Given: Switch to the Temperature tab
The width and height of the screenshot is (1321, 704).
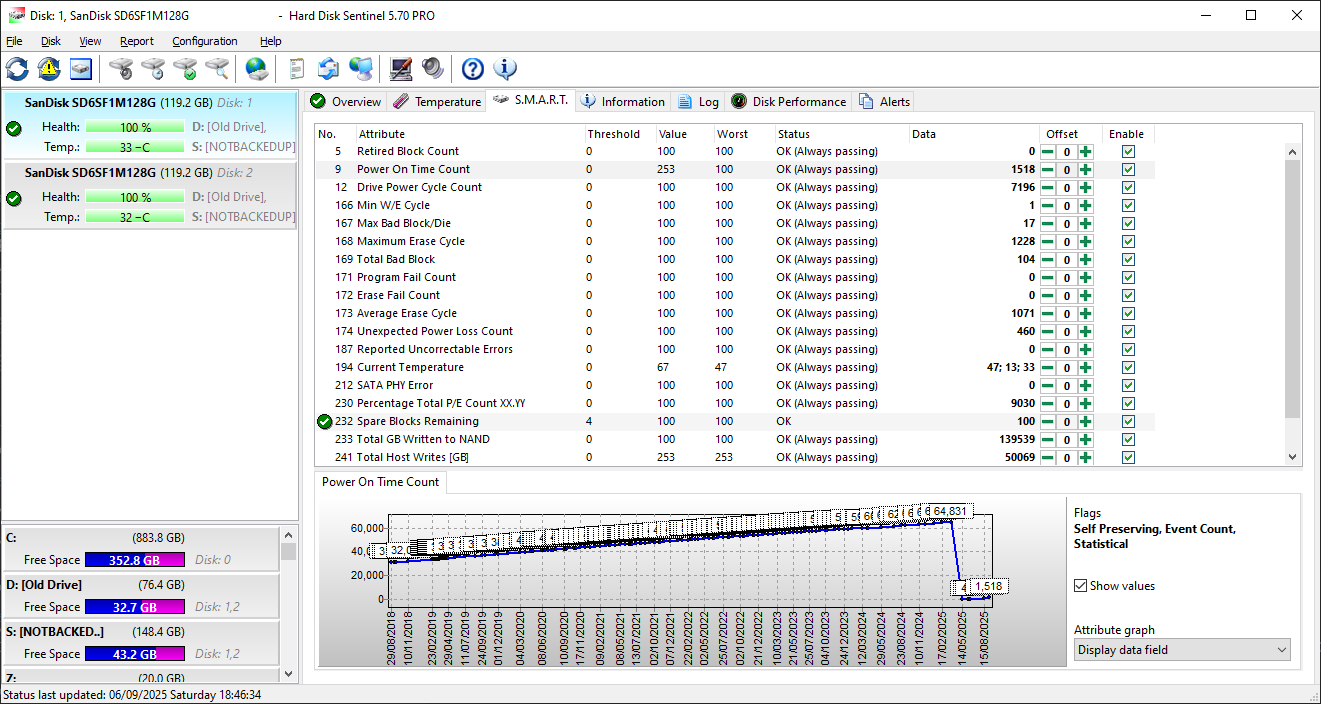Looking at the screenshot, I should 437,102.
